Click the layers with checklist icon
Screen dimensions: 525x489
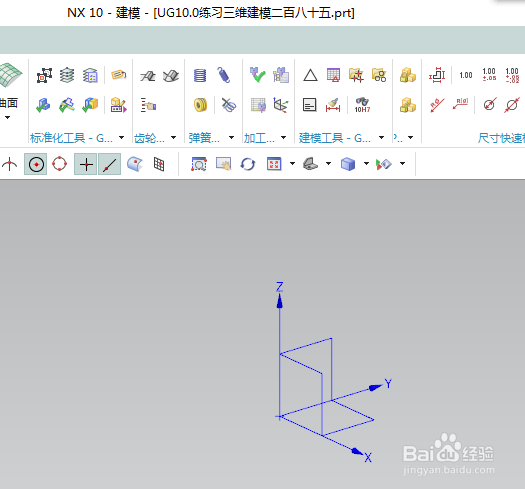(90, 75)
